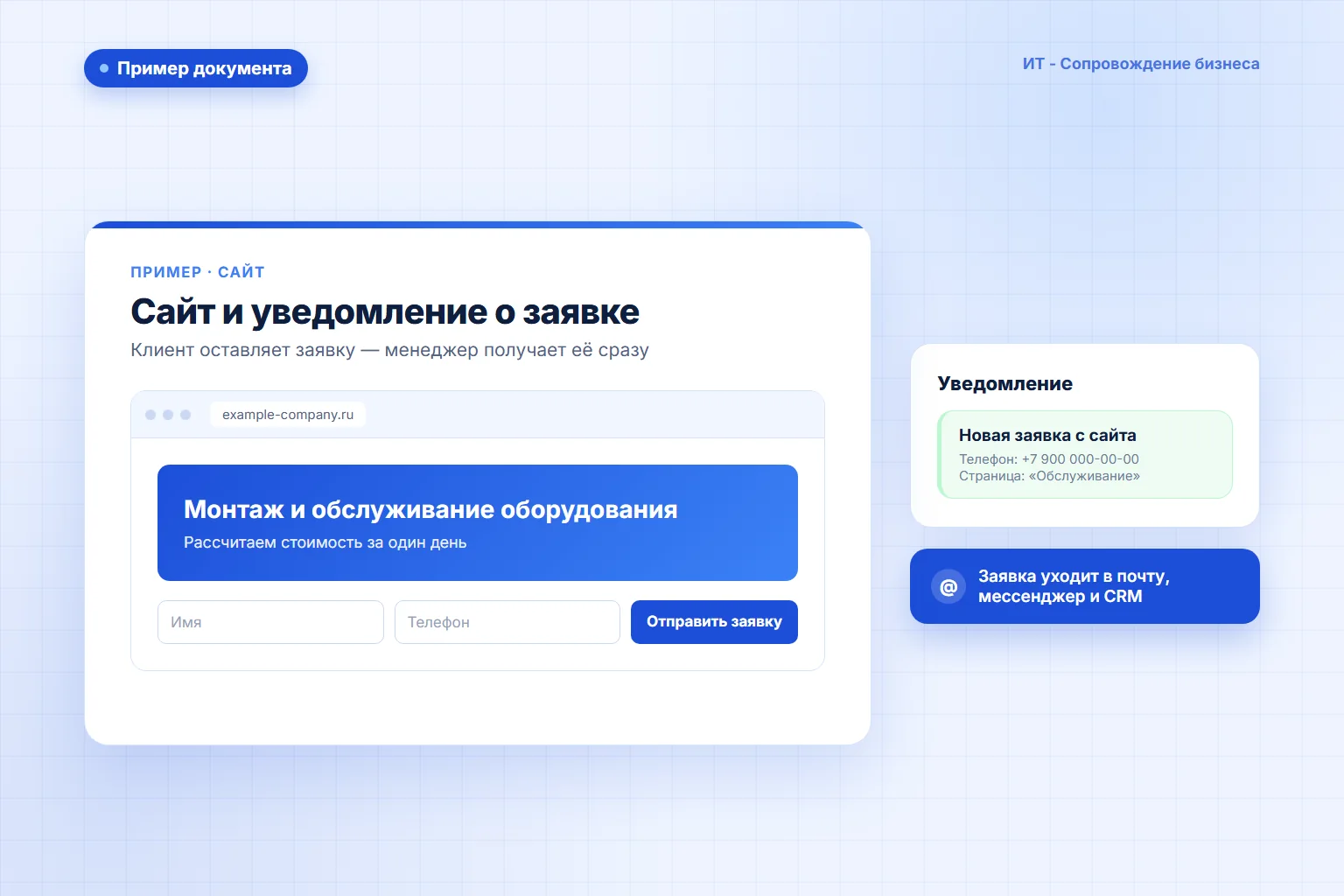The width and height of the screenshot is (1344, 896).
Task: Click the 'Новая заявка с сайта' notification title
Action: (1047, 435)
